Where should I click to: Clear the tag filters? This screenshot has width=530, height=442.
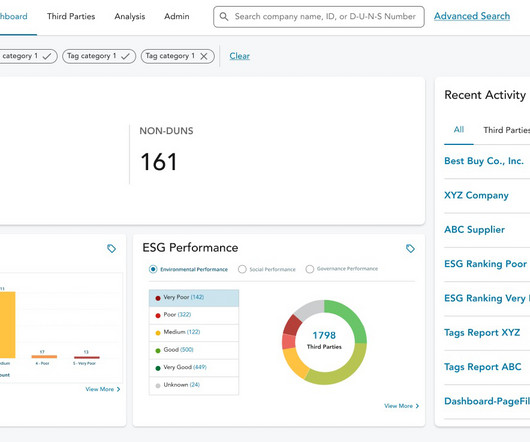click(x=240, y=56)
